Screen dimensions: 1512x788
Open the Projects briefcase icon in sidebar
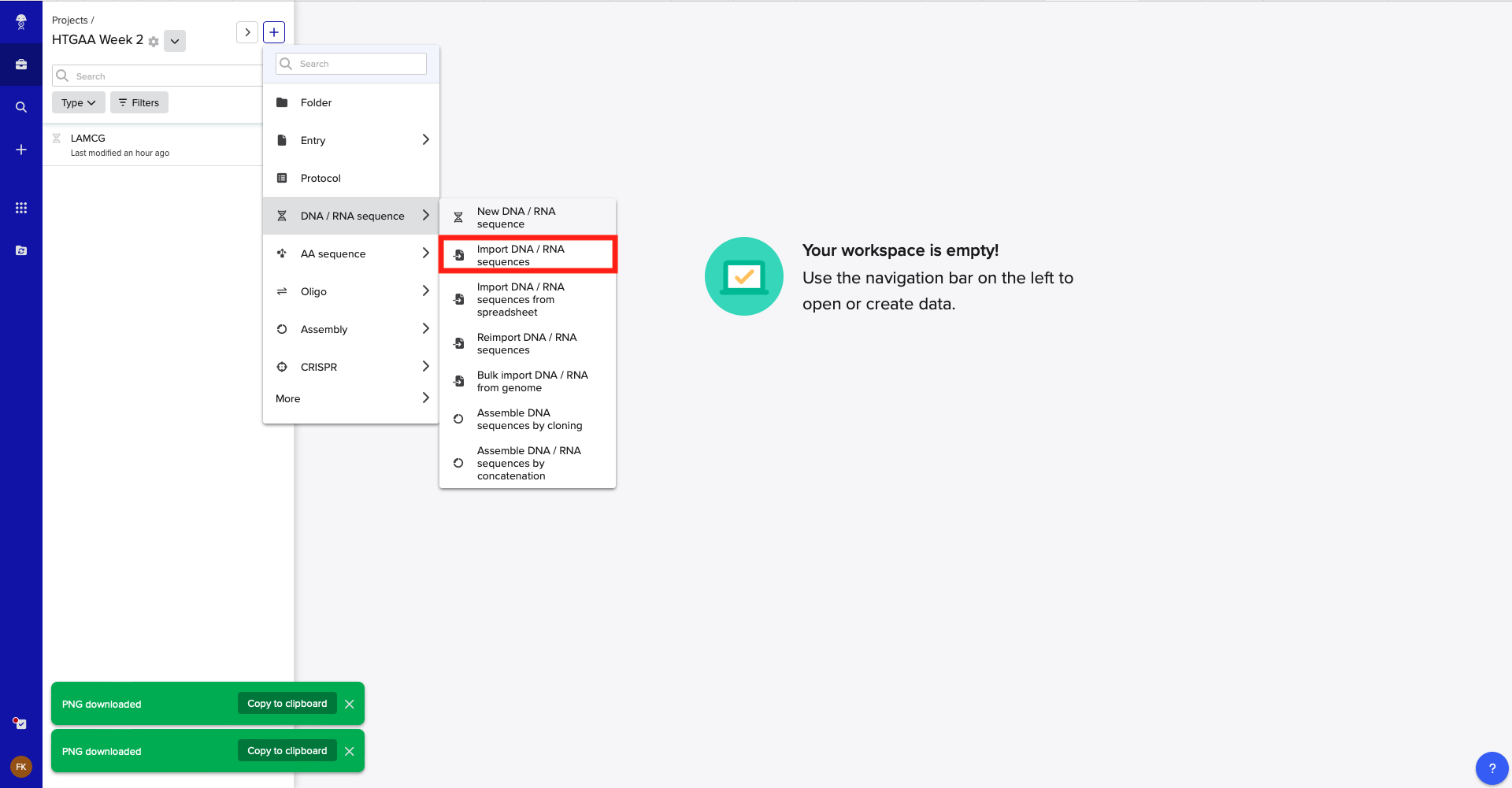pos(21,65)
